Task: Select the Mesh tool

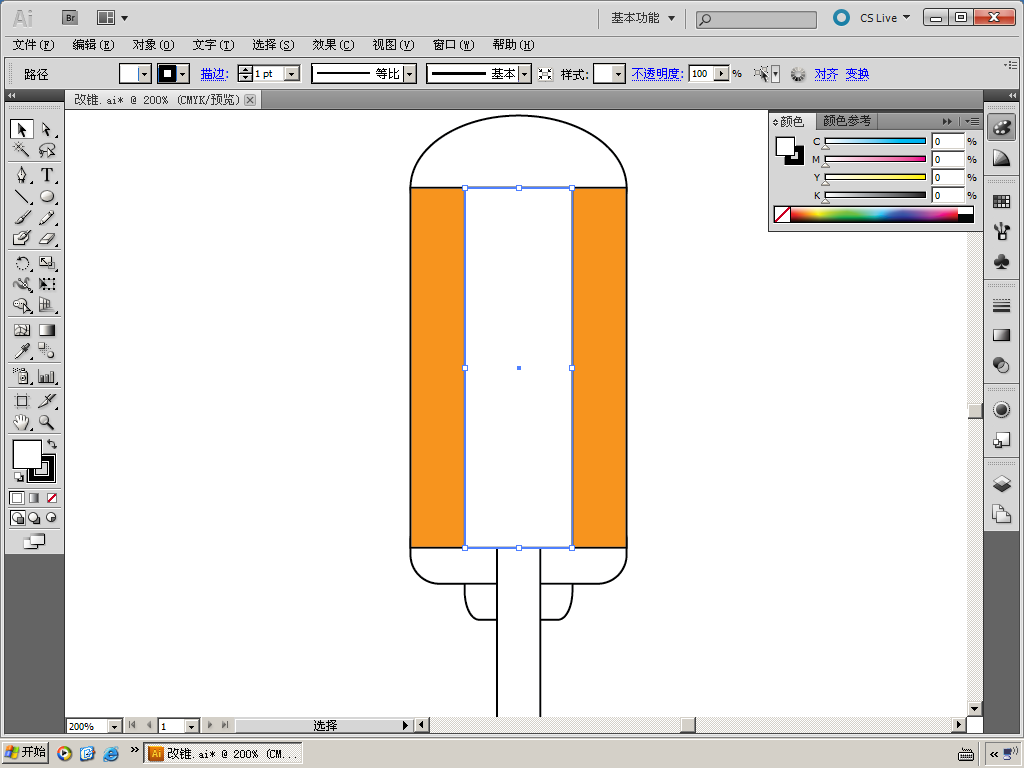Action: (x=22, y=330)
